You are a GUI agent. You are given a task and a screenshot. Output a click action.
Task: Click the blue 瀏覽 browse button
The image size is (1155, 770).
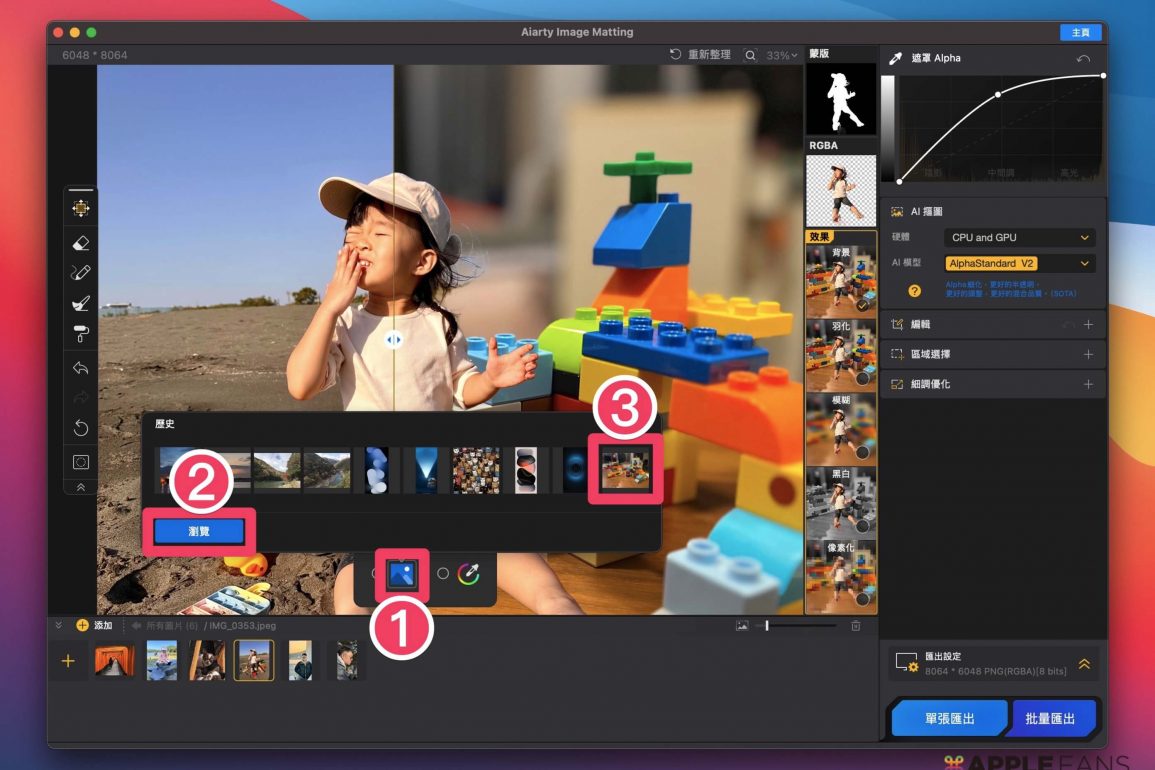coord(199,532)
